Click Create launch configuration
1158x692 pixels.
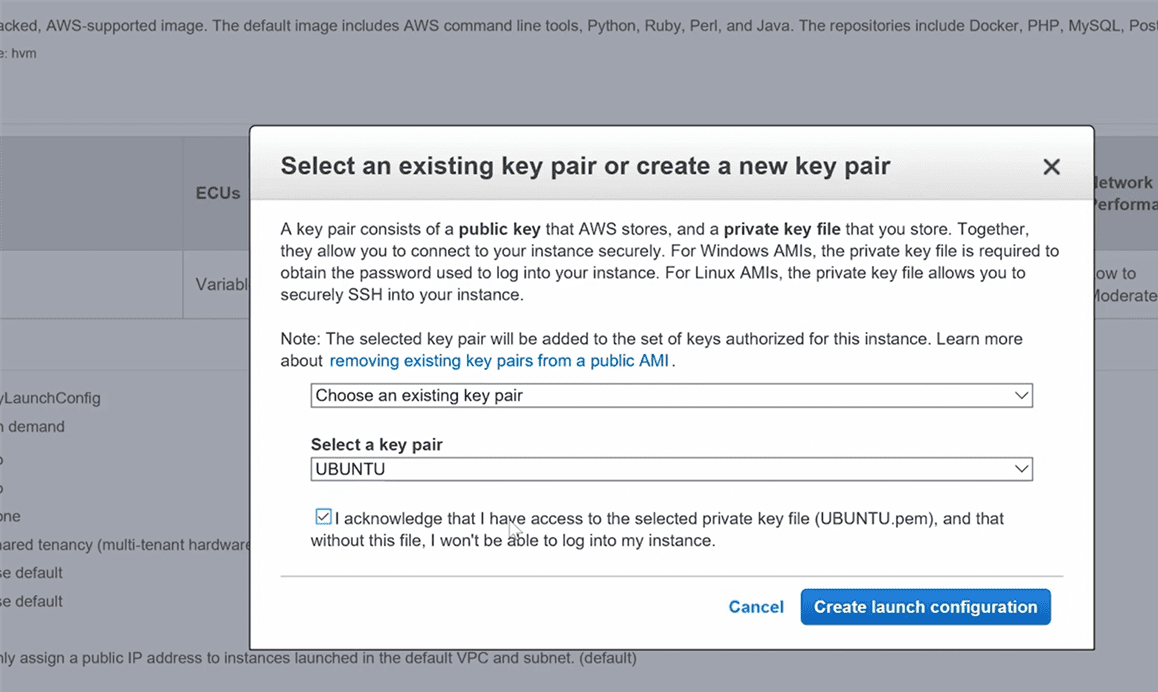(925, 607)
